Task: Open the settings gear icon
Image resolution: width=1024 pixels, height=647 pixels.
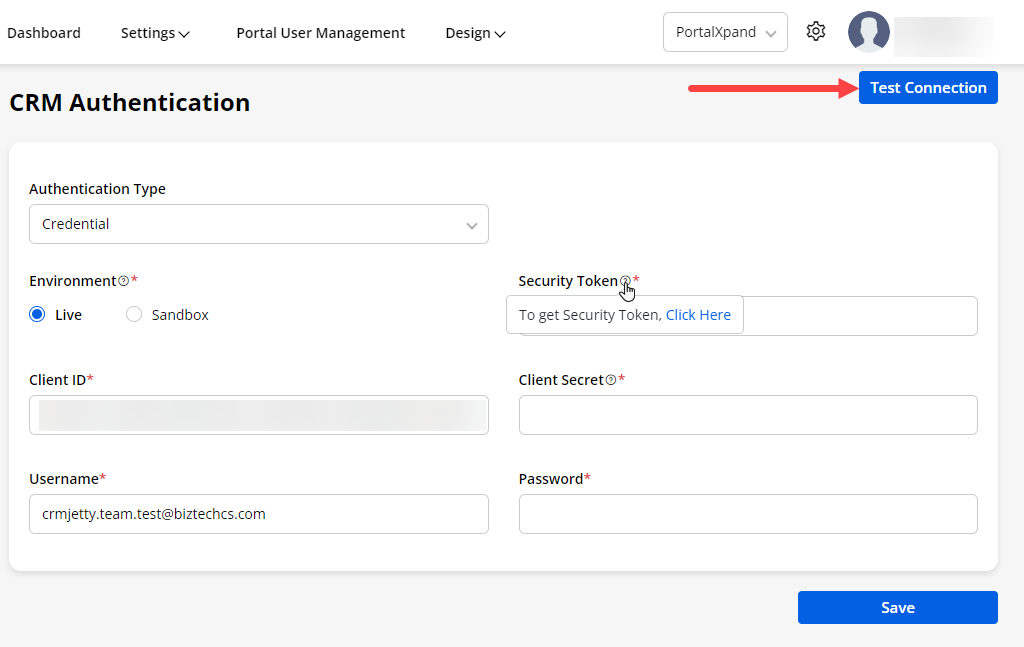Action: coord(816,32)
